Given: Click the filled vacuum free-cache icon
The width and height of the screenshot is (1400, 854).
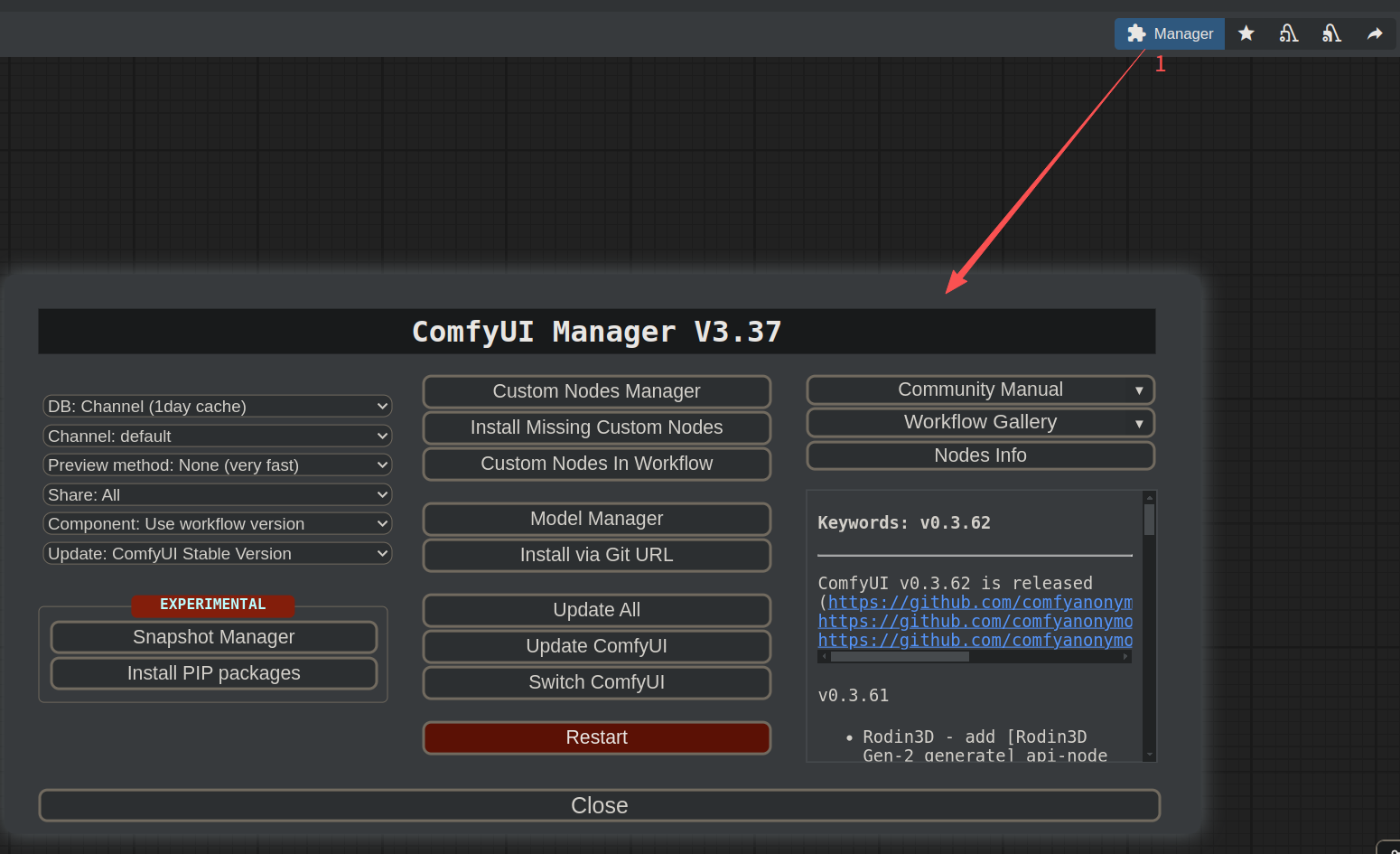Looking at the screenshot, I should [x=1331, y=34].
